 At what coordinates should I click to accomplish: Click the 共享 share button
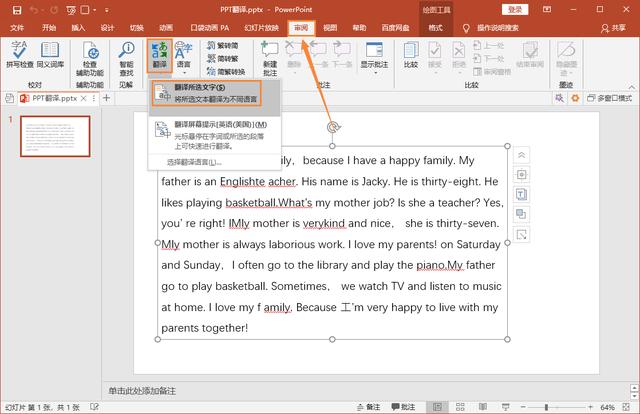pos(613,28)
